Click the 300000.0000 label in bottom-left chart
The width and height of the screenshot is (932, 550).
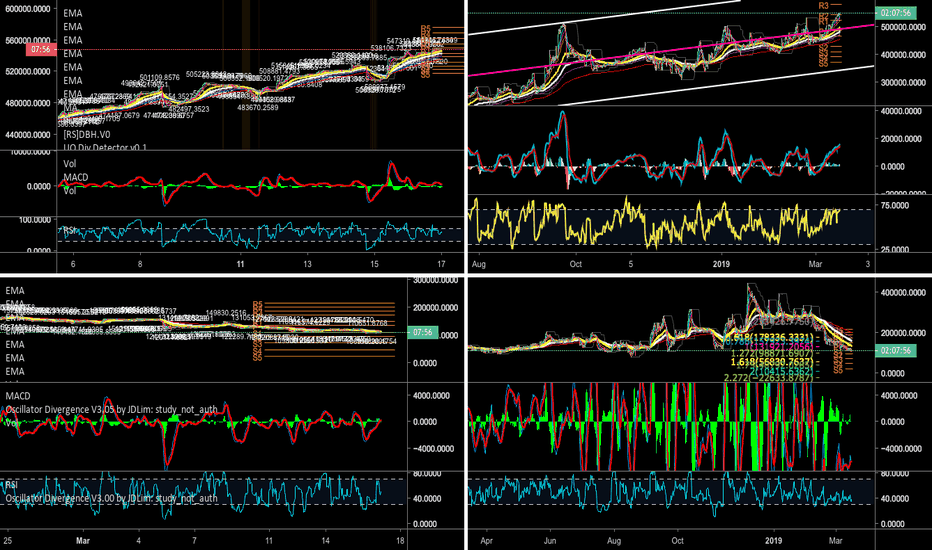pyautogui.click(x=436, y=280)
